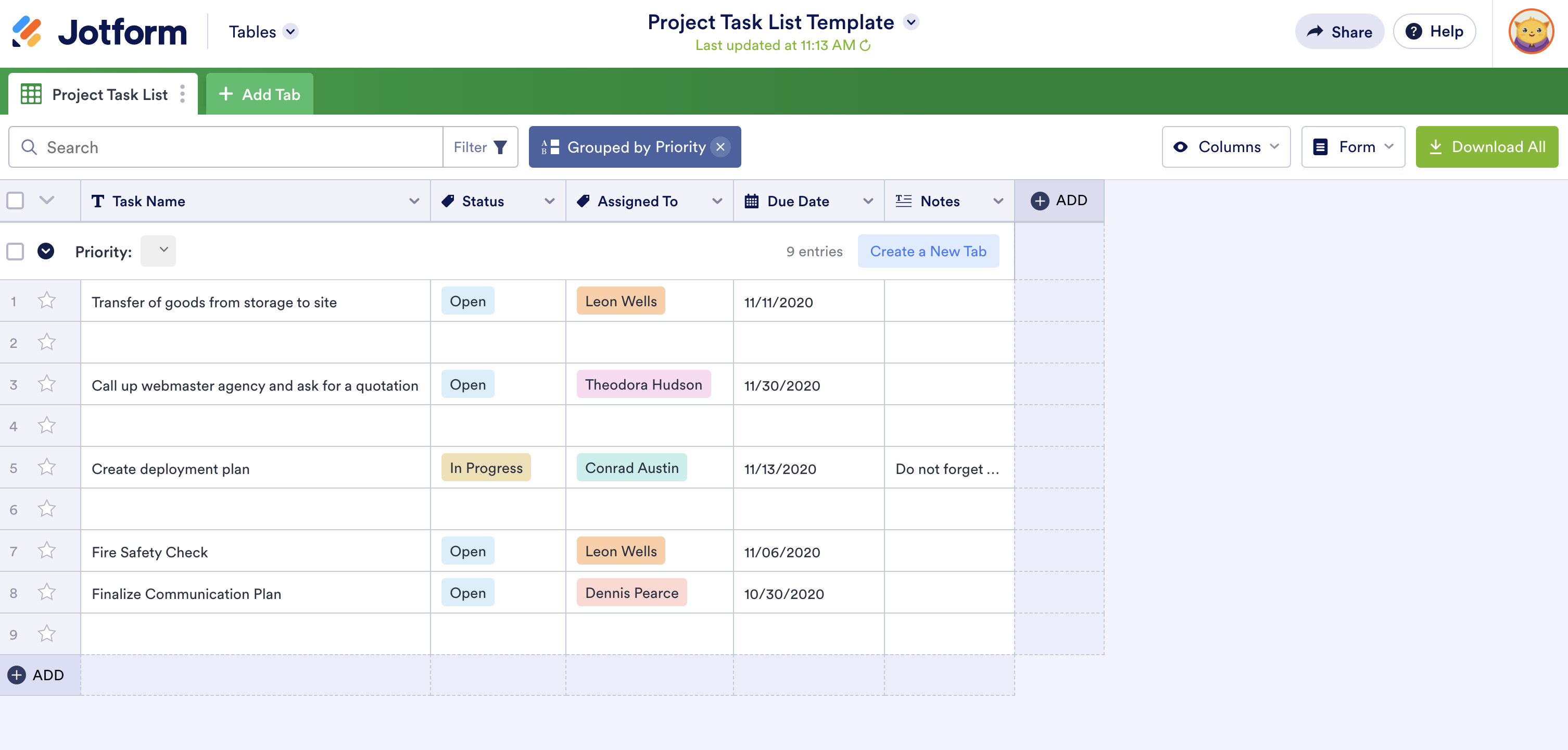Click the Jotform logo icon

tap(27, 32)
